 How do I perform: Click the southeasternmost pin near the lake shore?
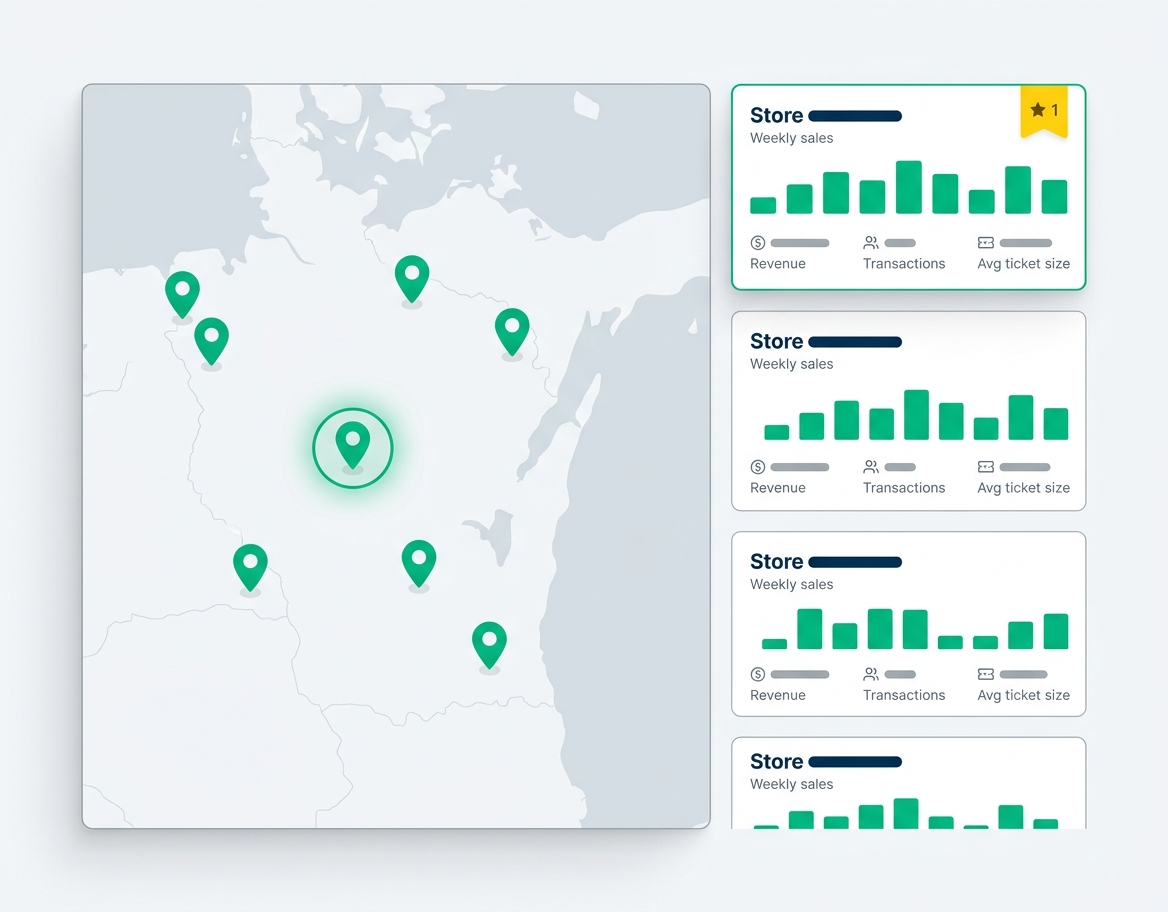pos(489,645)
